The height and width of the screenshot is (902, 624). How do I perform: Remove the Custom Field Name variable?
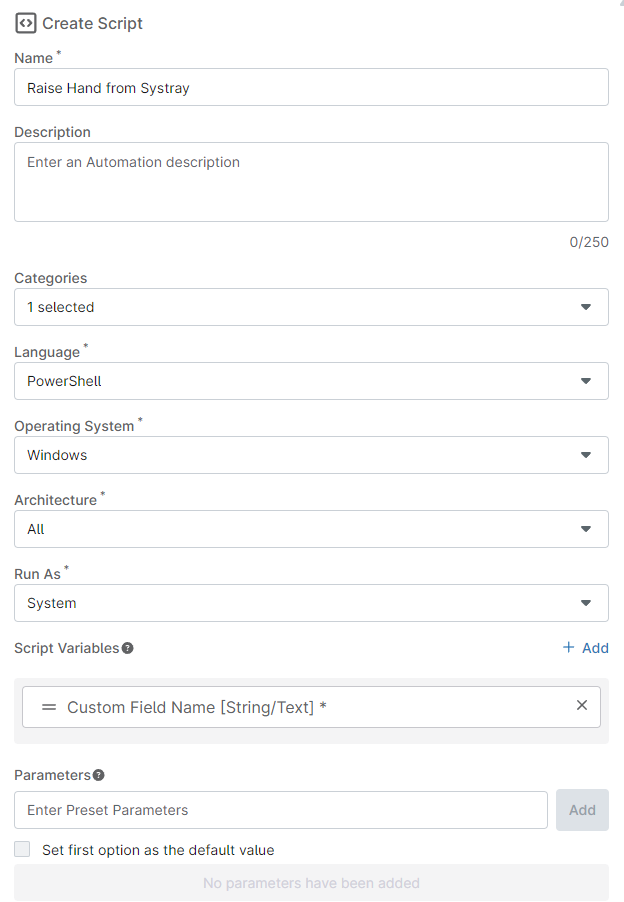(582, 705)
